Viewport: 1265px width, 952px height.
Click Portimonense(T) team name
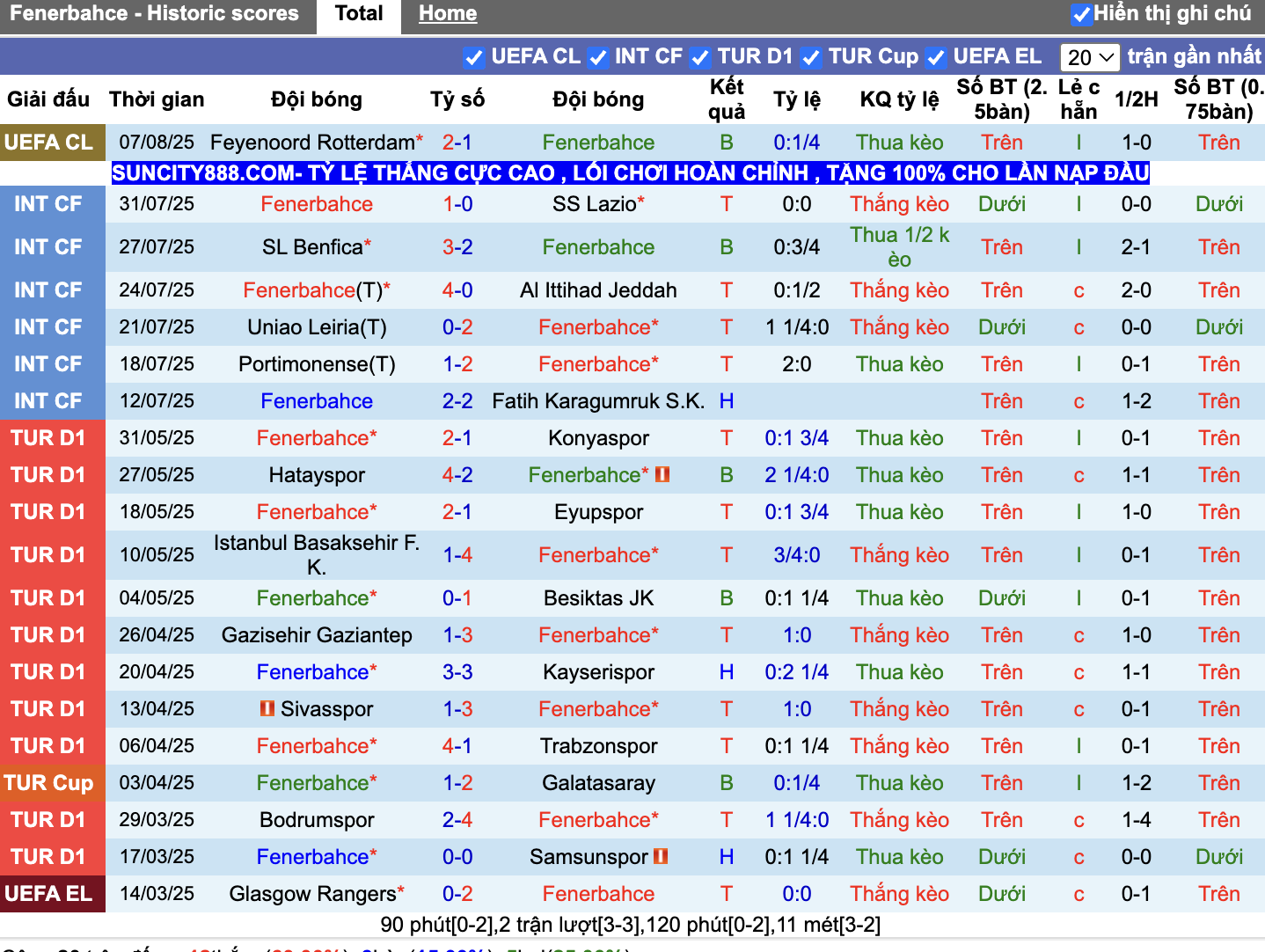pyautogui.click(x=317, y=364)
